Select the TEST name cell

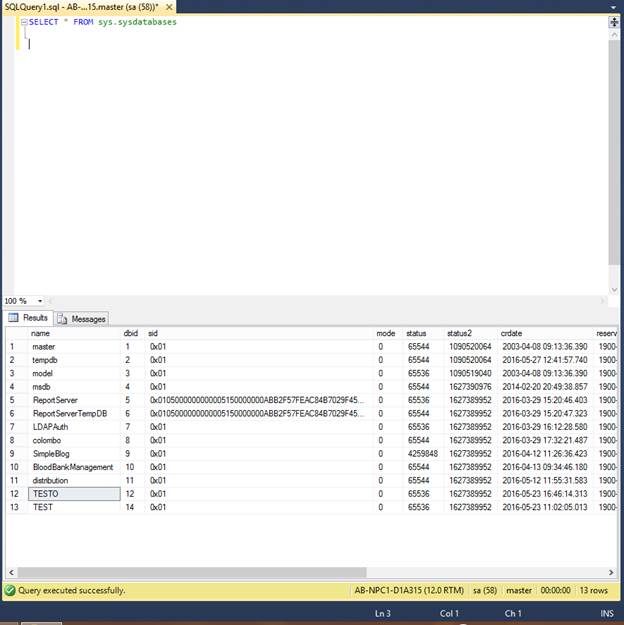75,507
